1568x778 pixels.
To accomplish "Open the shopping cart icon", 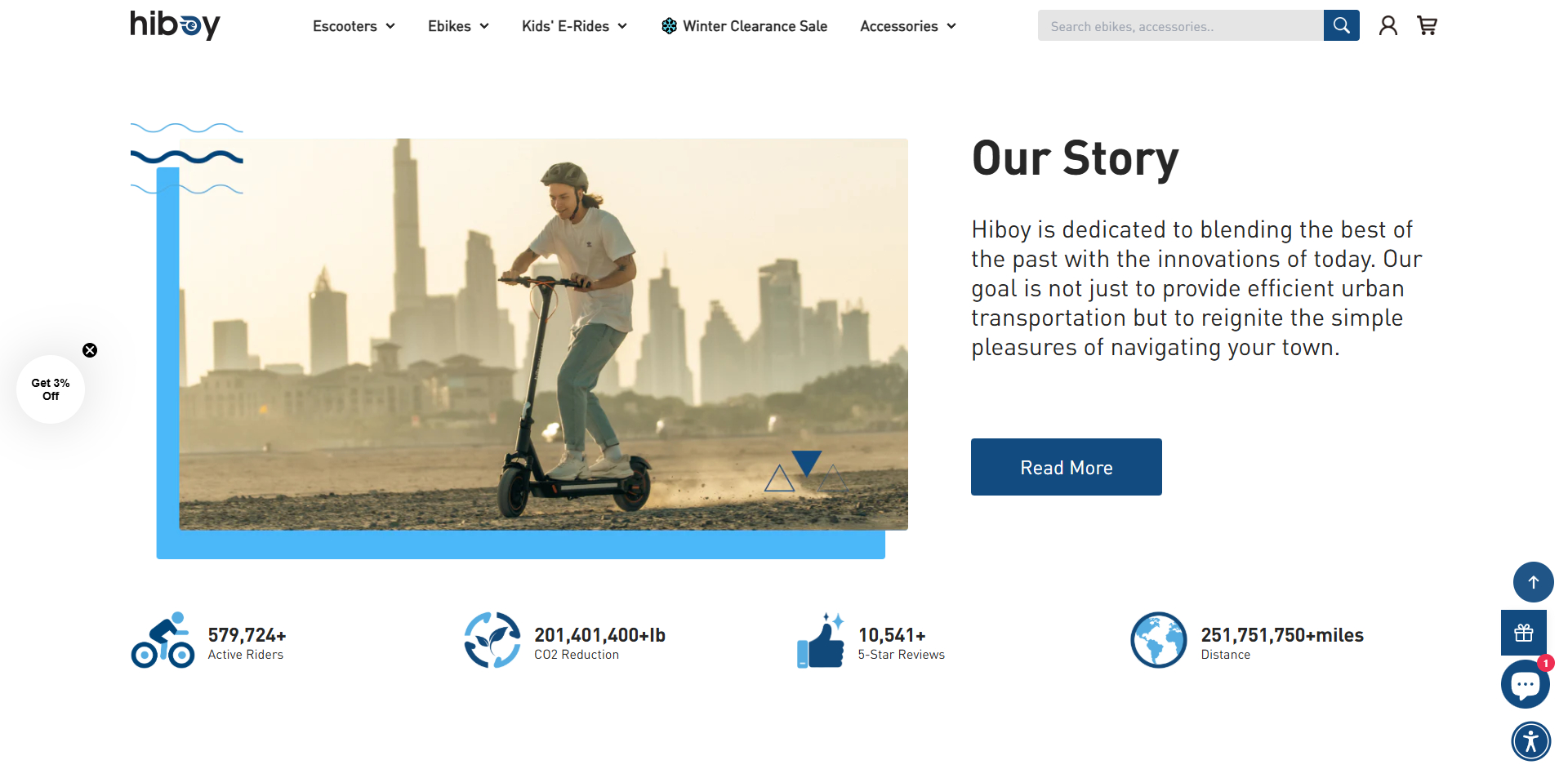I will point(1427,26).
